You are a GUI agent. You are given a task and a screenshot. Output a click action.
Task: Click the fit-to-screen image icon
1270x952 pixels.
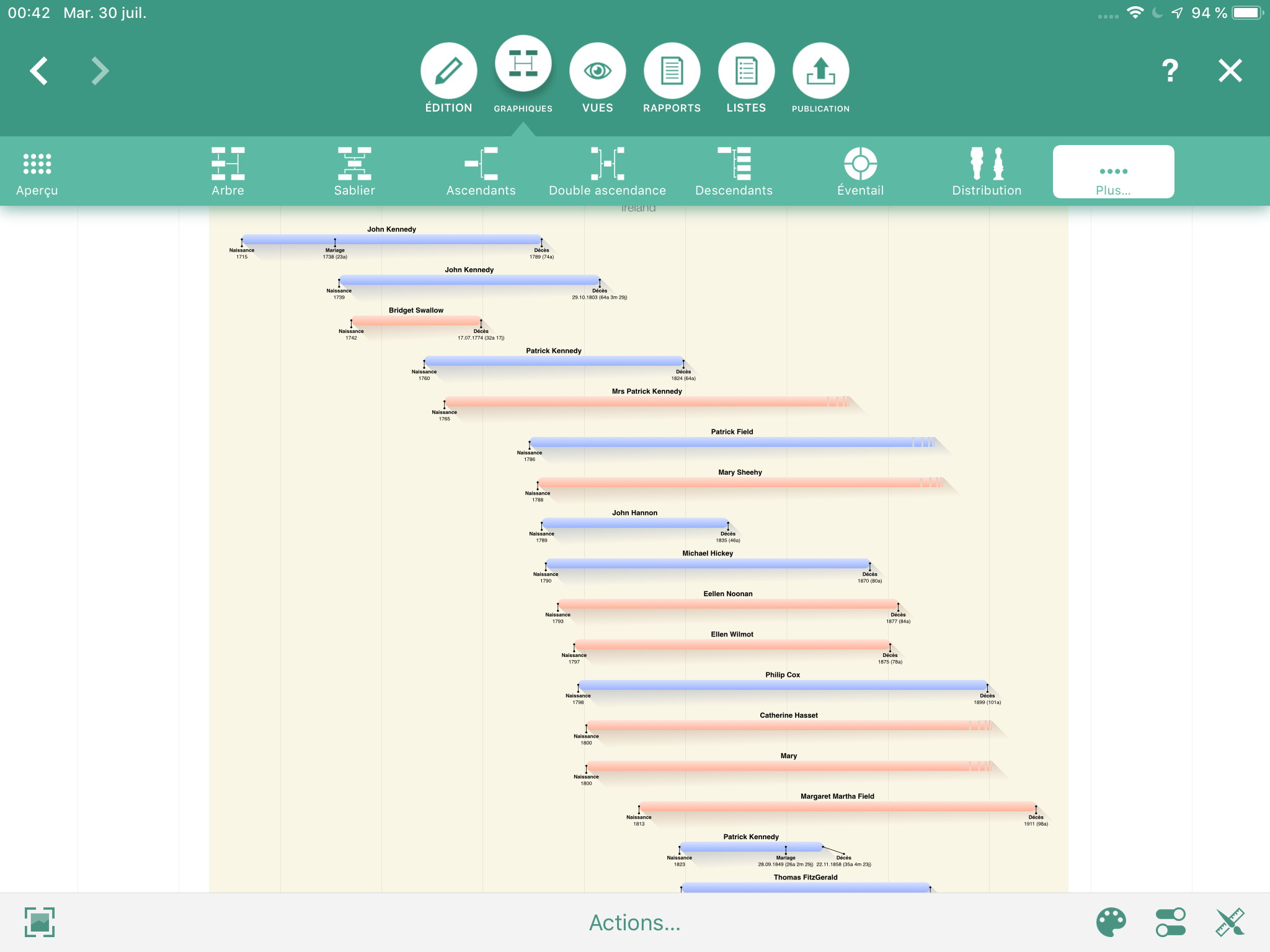tap(40, 922)
